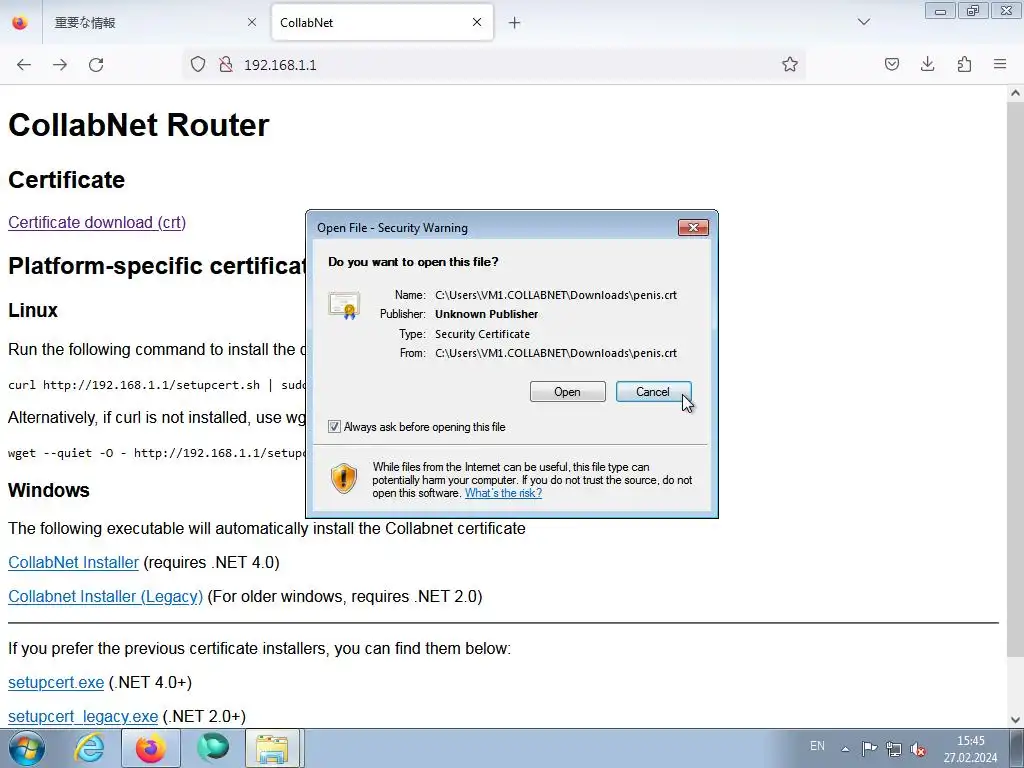1024x768 pixels.
Task: Switch to the 重要な情報 tab
Action: pyautogui.click(x=155, y=23)
